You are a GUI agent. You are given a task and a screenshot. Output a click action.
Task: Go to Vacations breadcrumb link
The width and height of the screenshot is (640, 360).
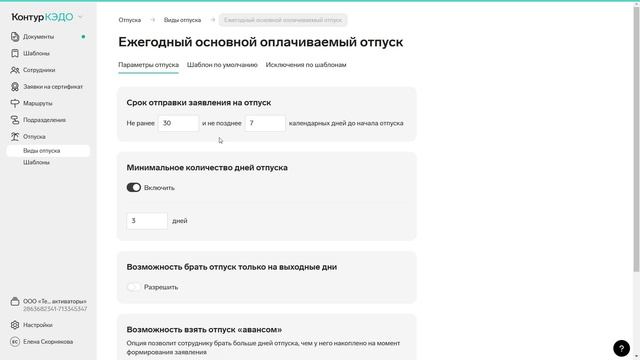(x=130, y=20)
